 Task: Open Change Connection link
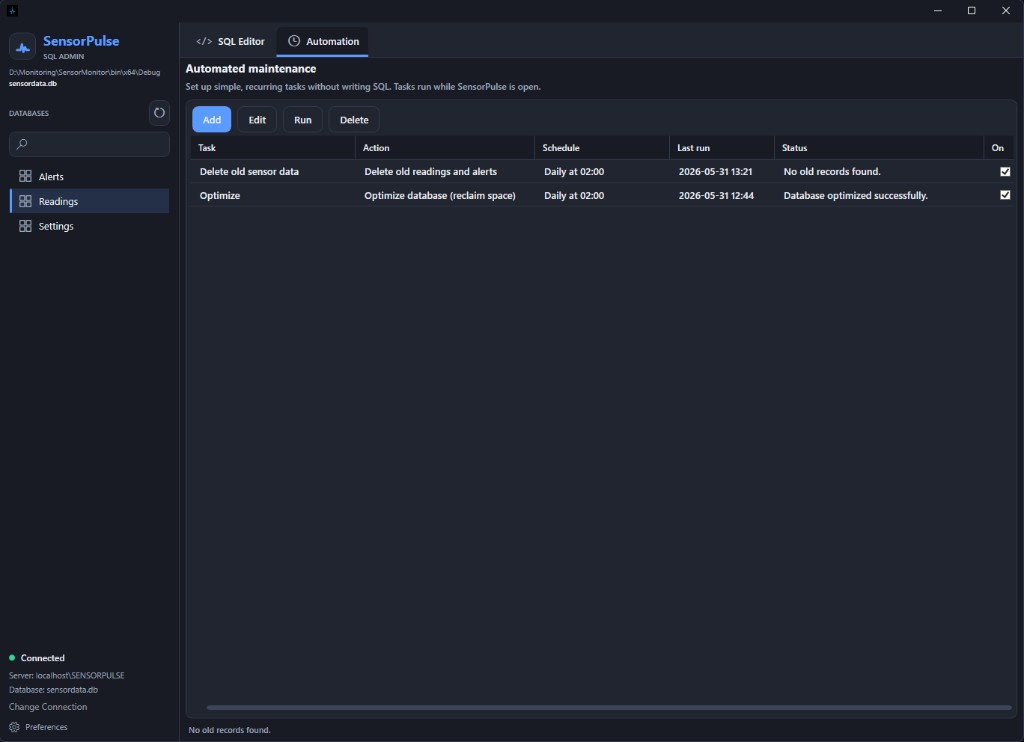48,707
